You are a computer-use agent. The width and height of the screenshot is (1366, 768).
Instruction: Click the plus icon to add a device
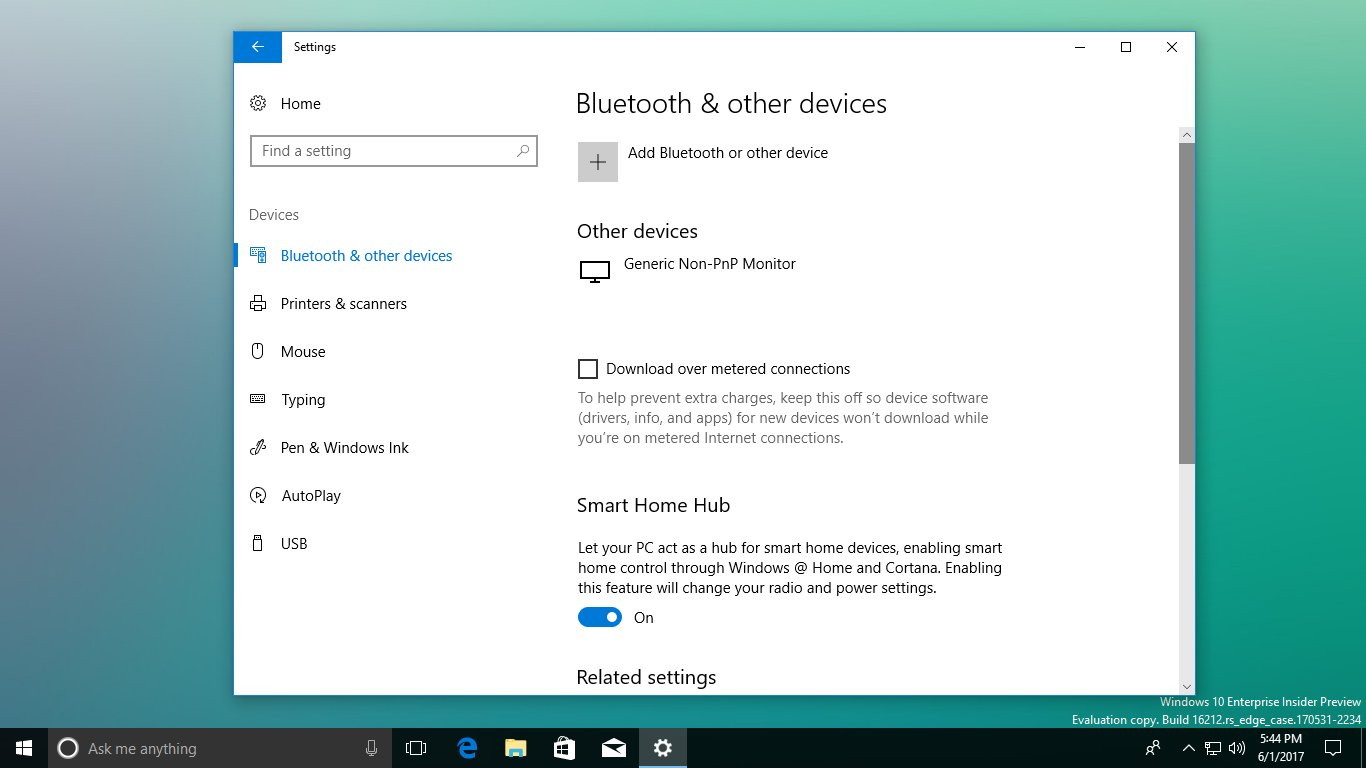[597, 162]
